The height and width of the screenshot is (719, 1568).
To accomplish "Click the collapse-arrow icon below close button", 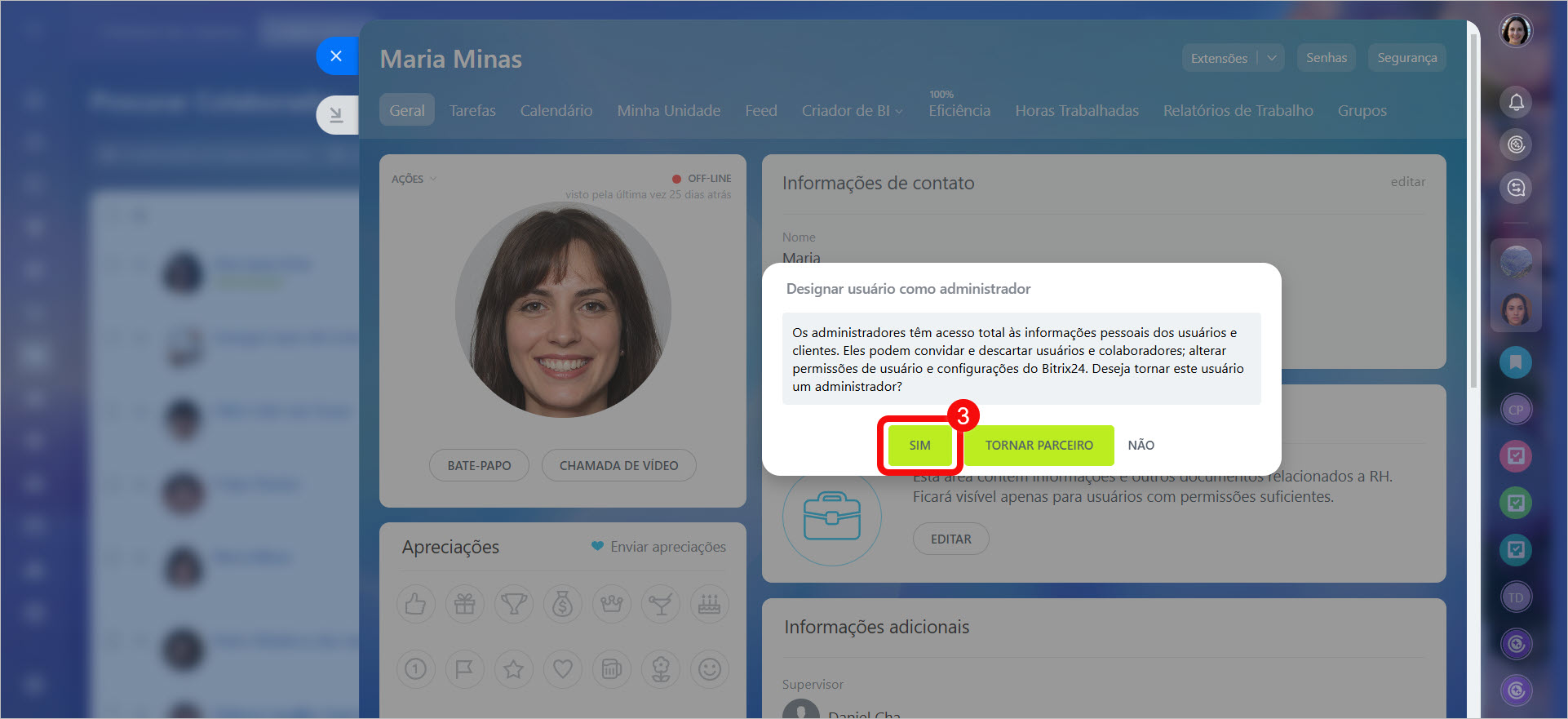I will (x=336, y=115).
